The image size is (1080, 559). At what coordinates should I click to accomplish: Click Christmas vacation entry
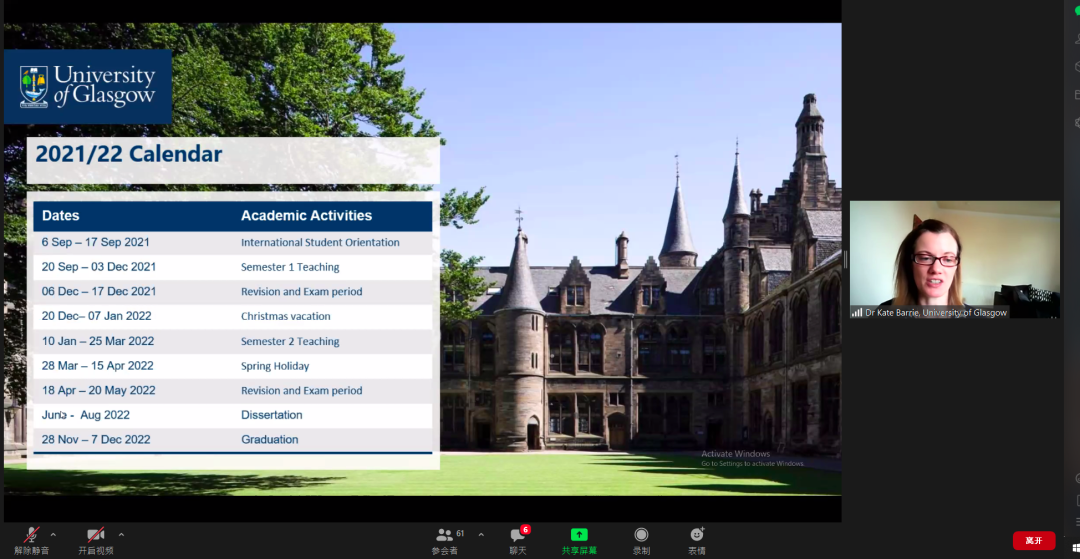coord(286,317)
